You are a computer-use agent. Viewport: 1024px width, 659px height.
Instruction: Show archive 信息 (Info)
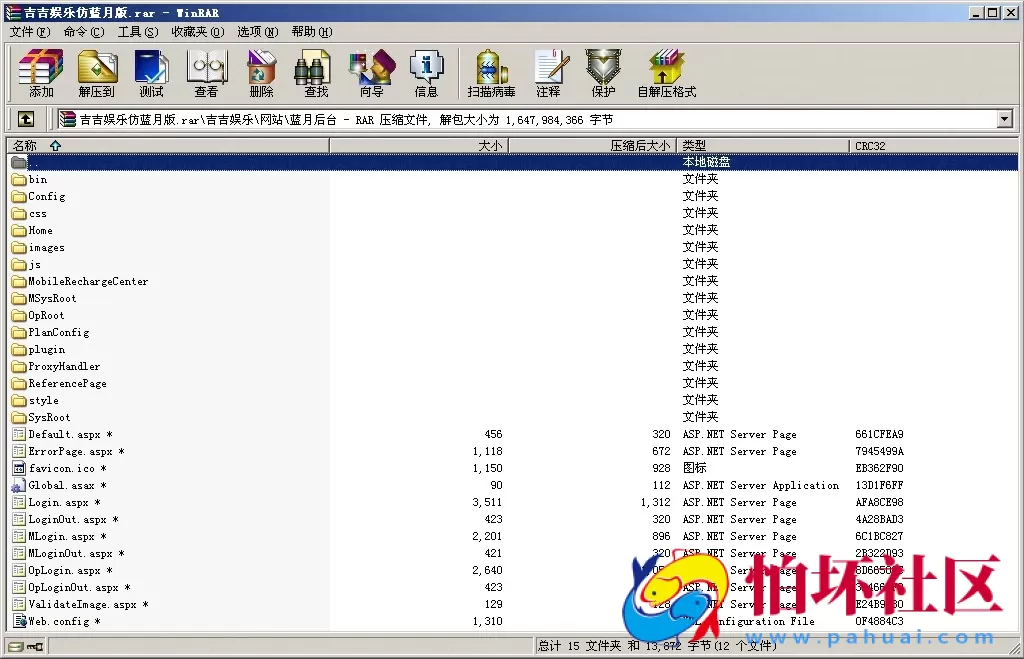tap(426, 73)
